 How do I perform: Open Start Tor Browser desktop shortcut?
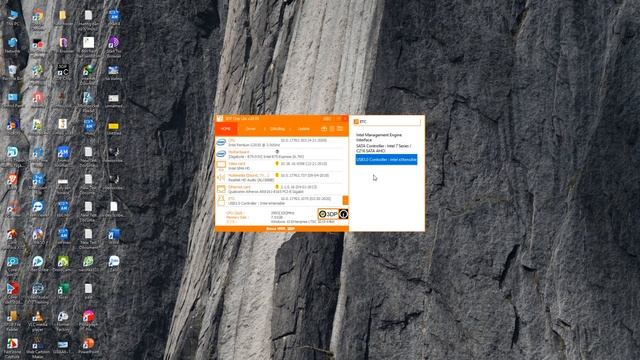[113, 46]
